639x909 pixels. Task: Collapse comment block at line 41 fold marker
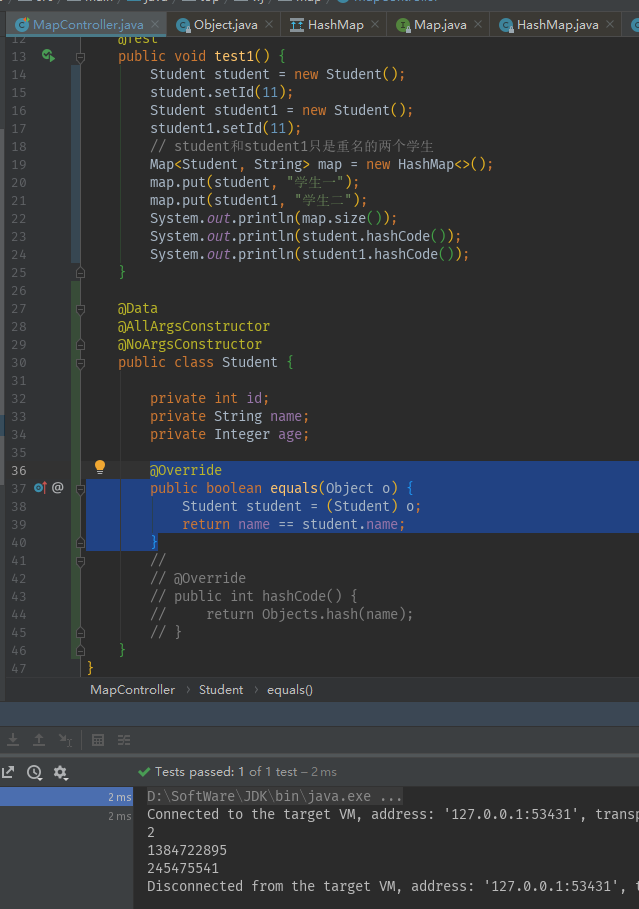(81, 561)
